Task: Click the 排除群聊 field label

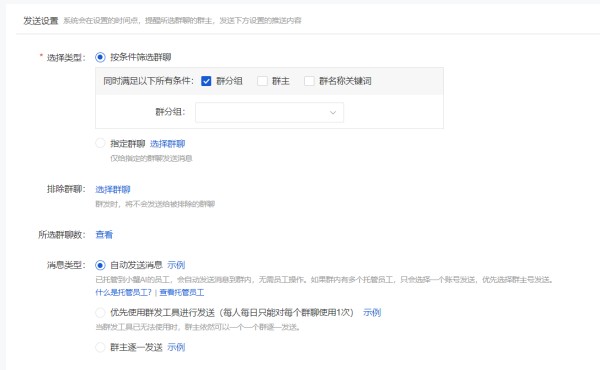Action: point(66,189)
